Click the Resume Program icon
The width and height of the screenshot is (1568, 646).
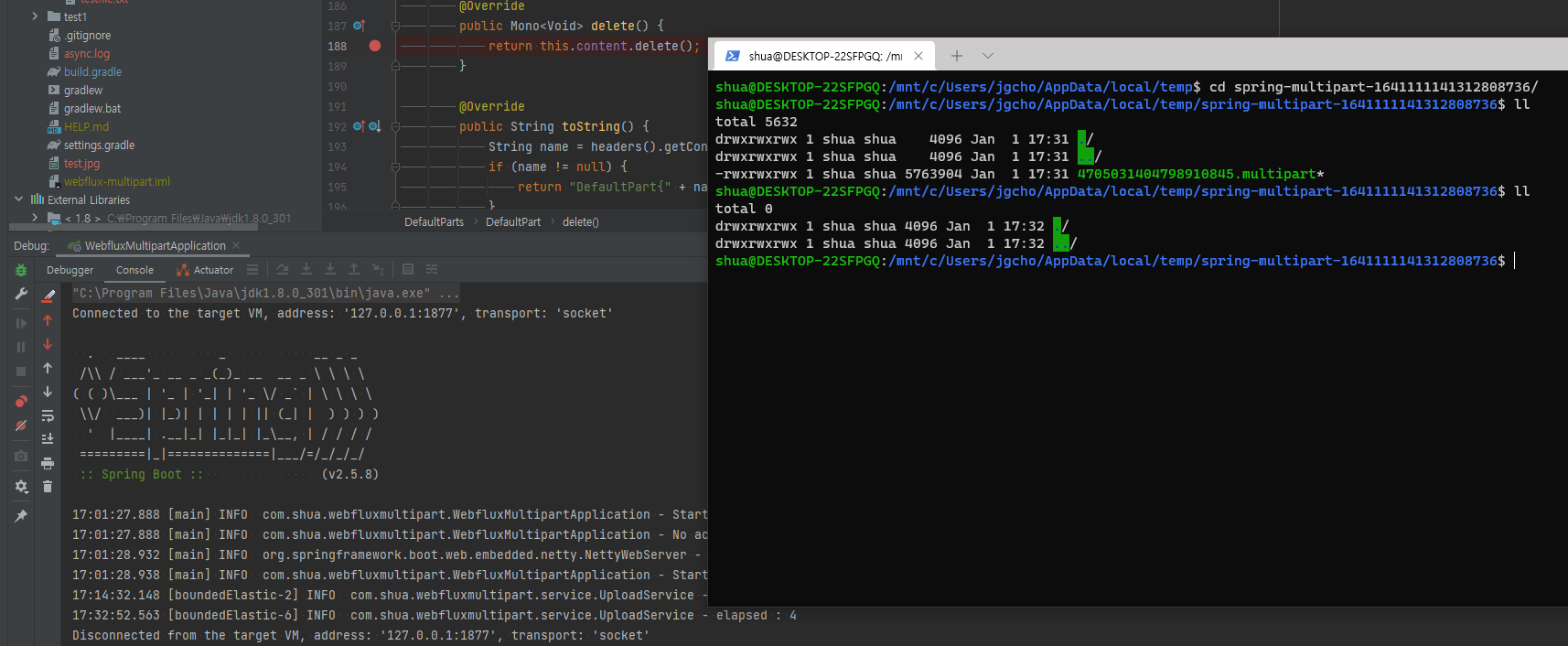(x=21, y=323)
